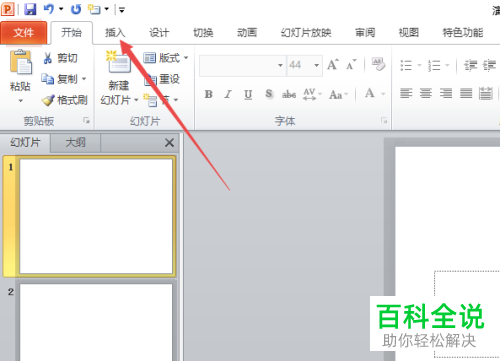The image size is (500, 361).
Task: Center align text
Action: click(426, 93)
